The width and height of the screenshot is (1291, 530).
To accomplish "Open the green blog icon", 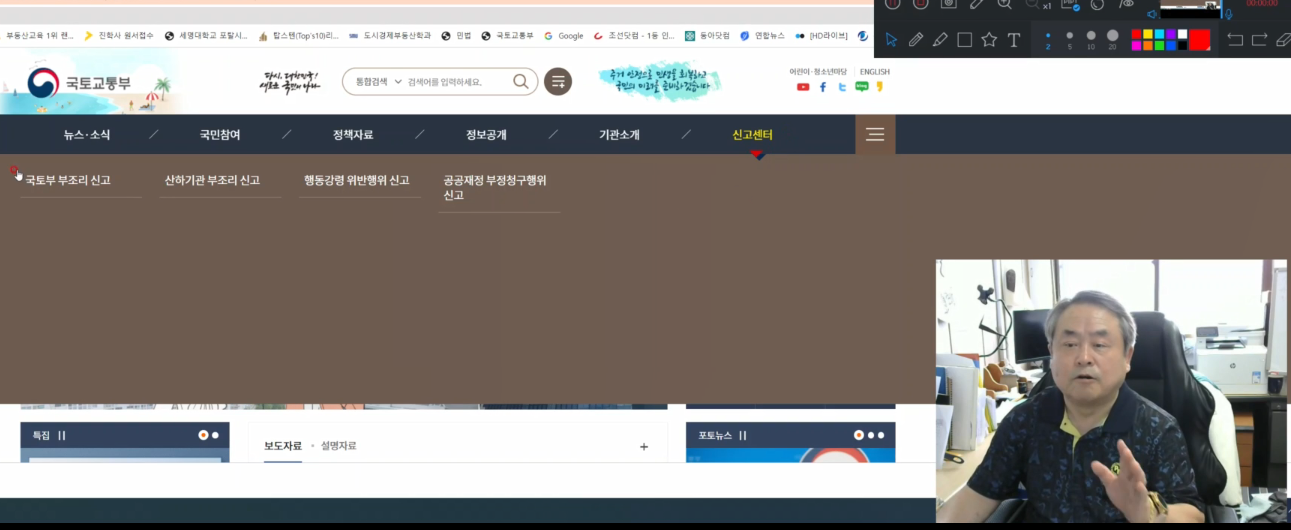I will (862, 87).
